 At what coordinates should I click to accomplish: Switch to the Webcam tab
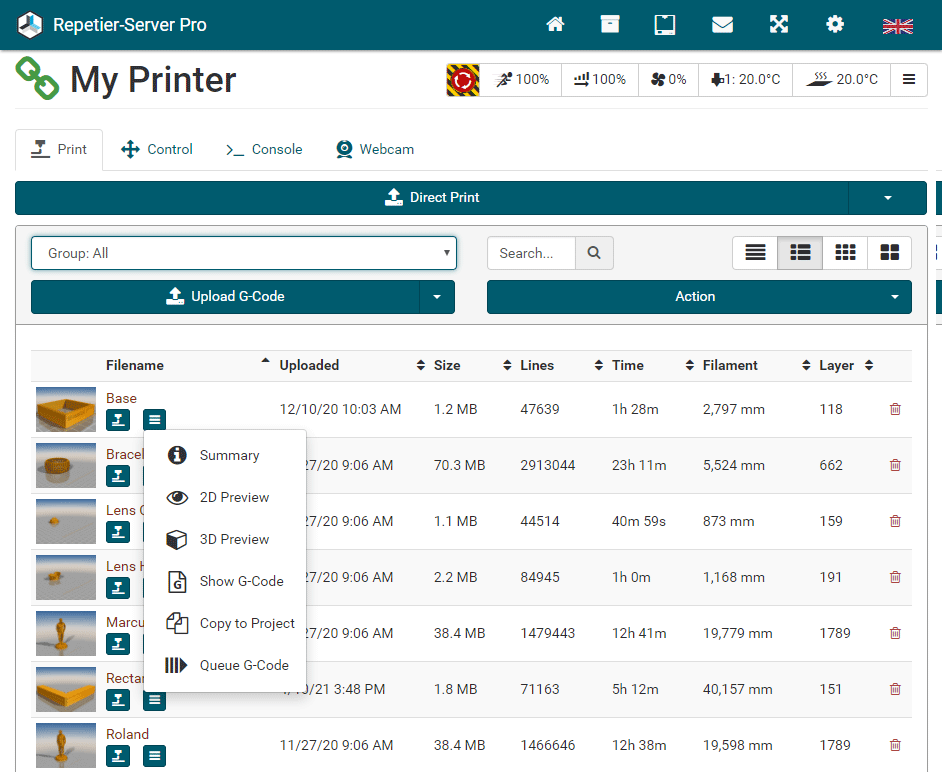point(374,149)
